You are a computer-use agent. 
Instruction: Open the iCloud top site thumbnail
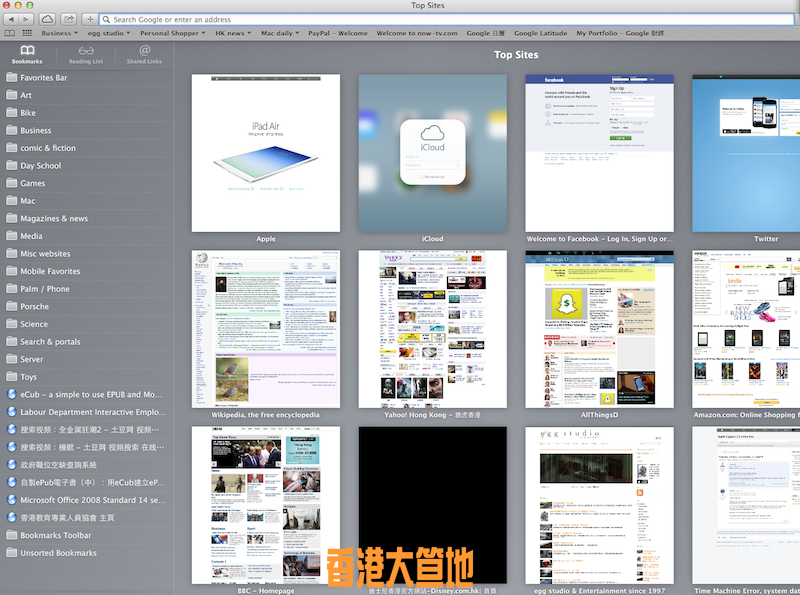click(433, 153)
